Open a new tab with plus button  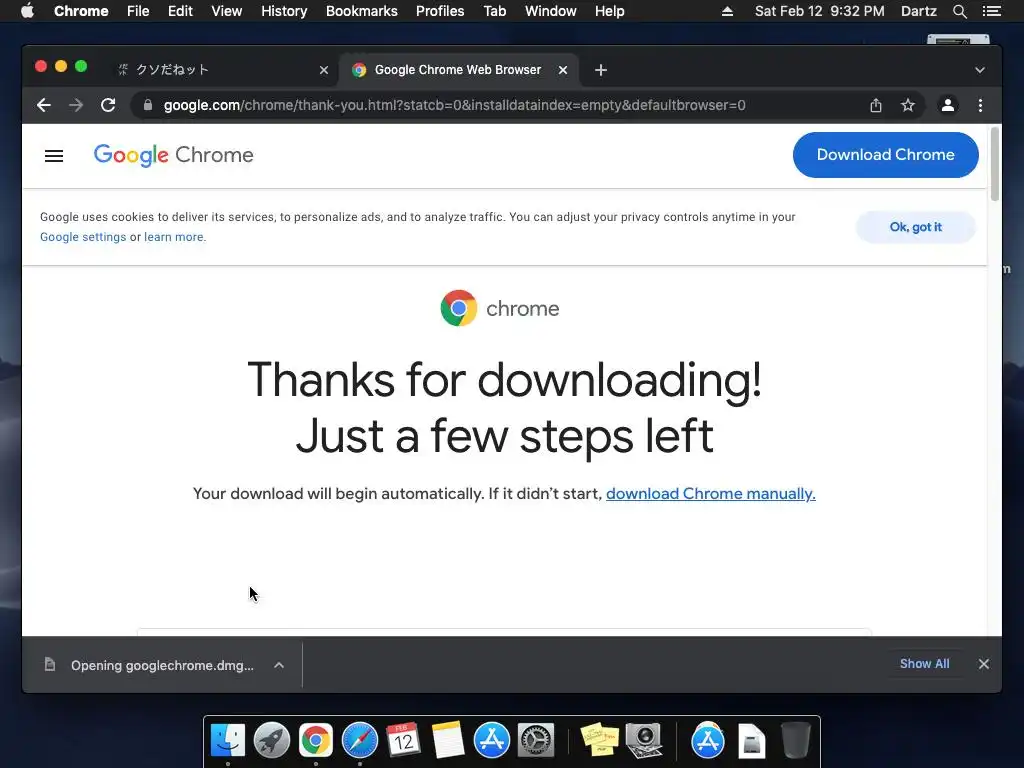pyautogui.click(x=601, y=70)
